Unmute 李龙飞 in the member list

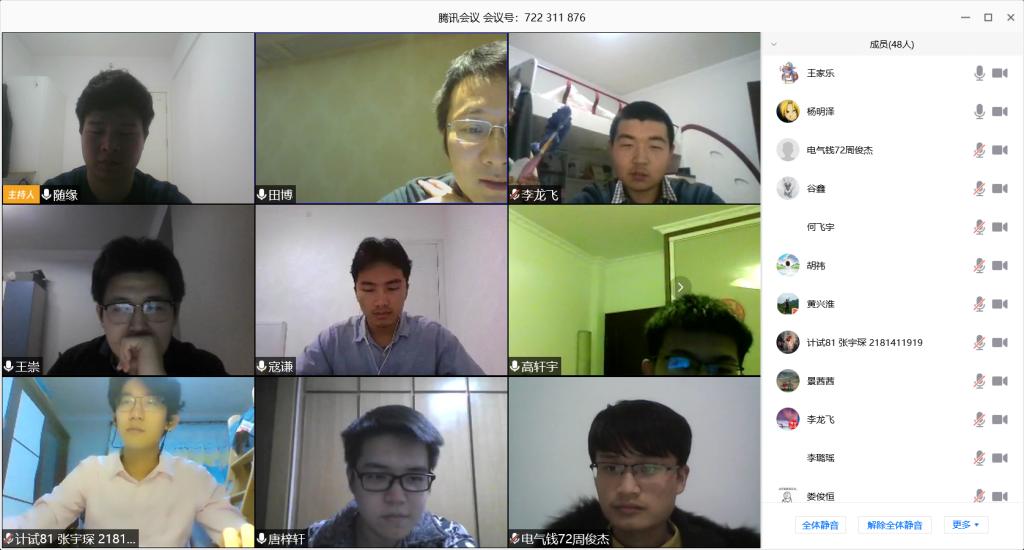pos(979,419)
